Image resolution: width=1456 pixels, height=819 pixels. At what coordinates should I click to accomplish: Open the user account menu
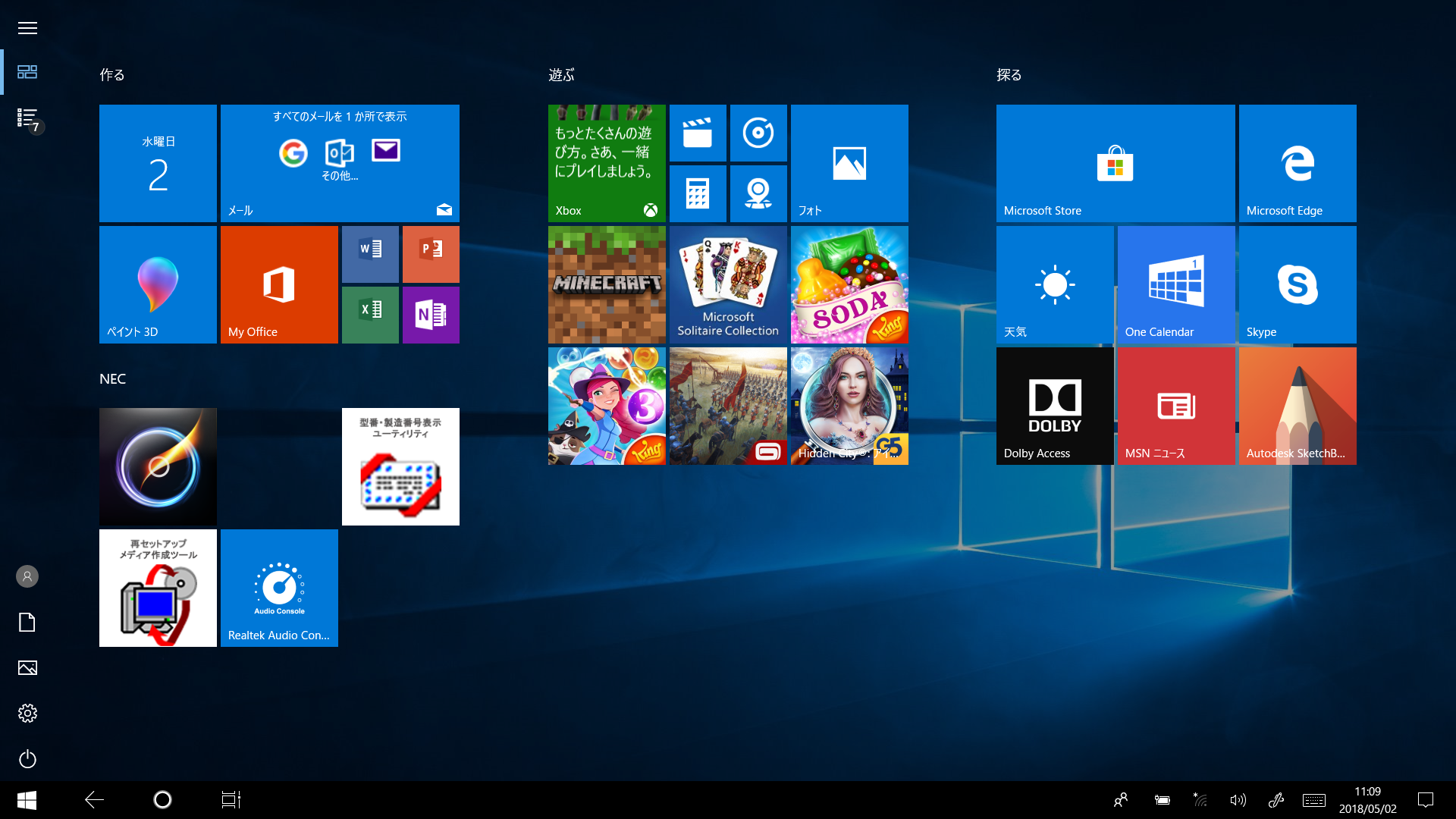[27, 576]
